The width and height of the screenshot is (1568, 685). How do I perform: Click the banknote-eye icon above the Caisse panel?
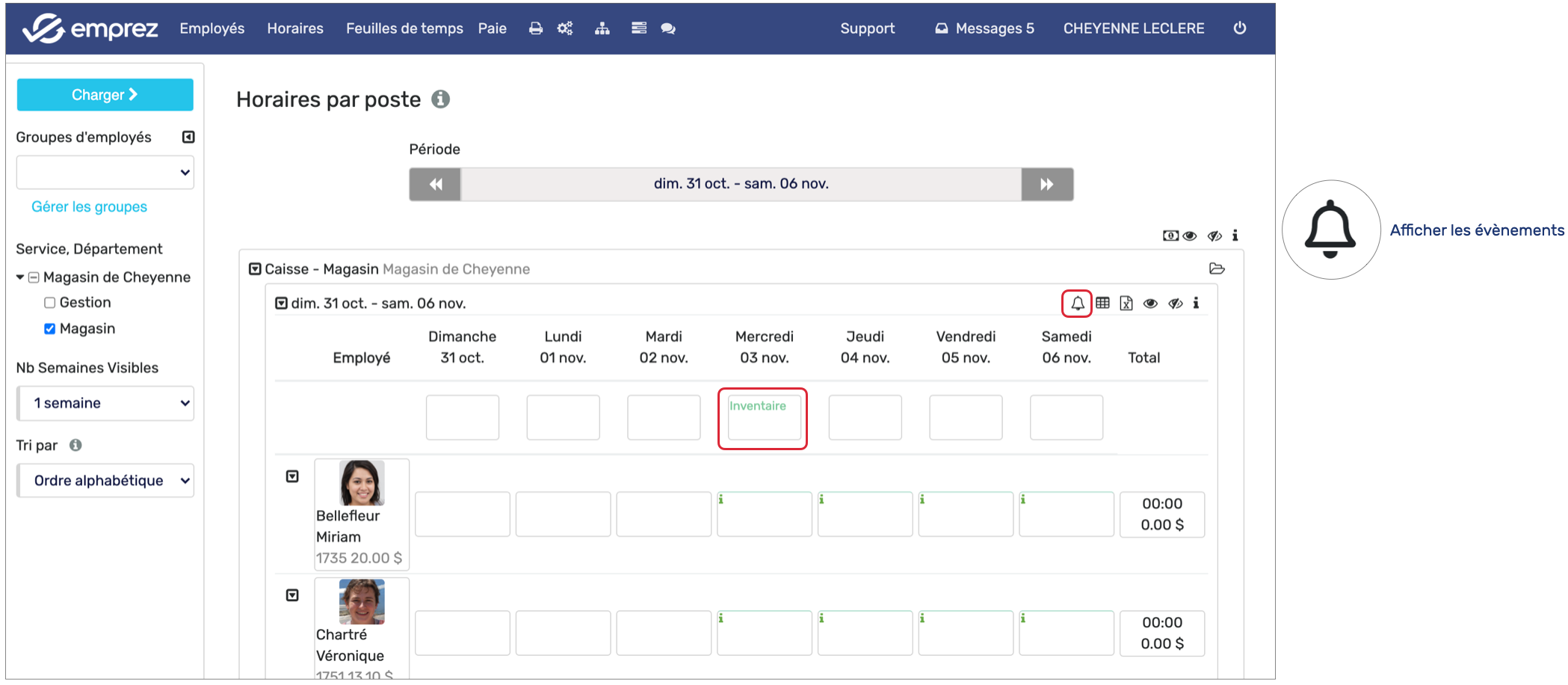coord(1179,236)
